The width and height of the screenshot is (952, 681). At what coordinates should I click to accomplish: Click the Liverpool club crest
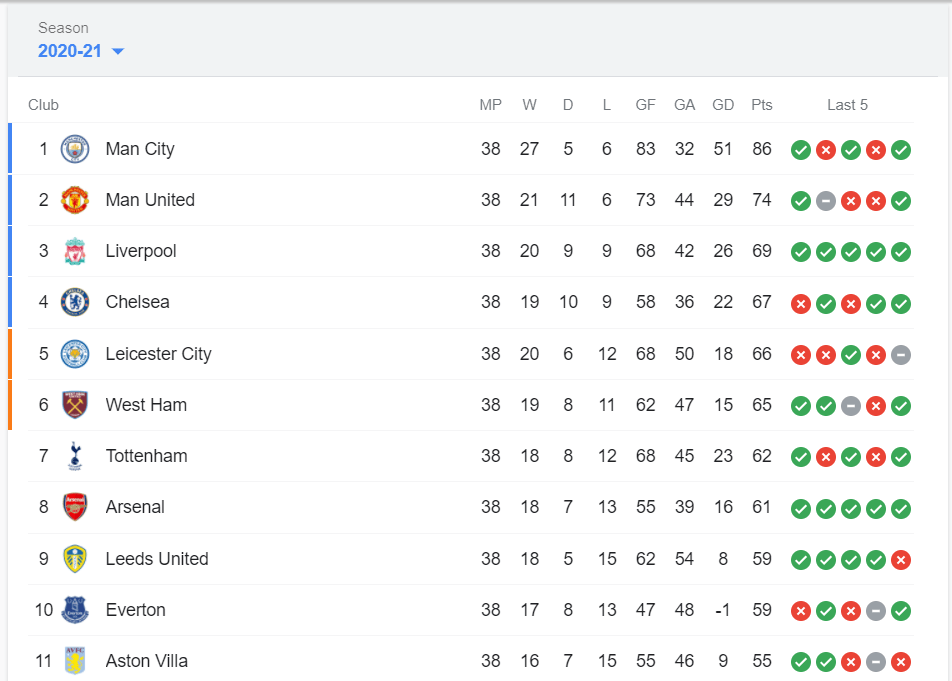pos(75,251)
